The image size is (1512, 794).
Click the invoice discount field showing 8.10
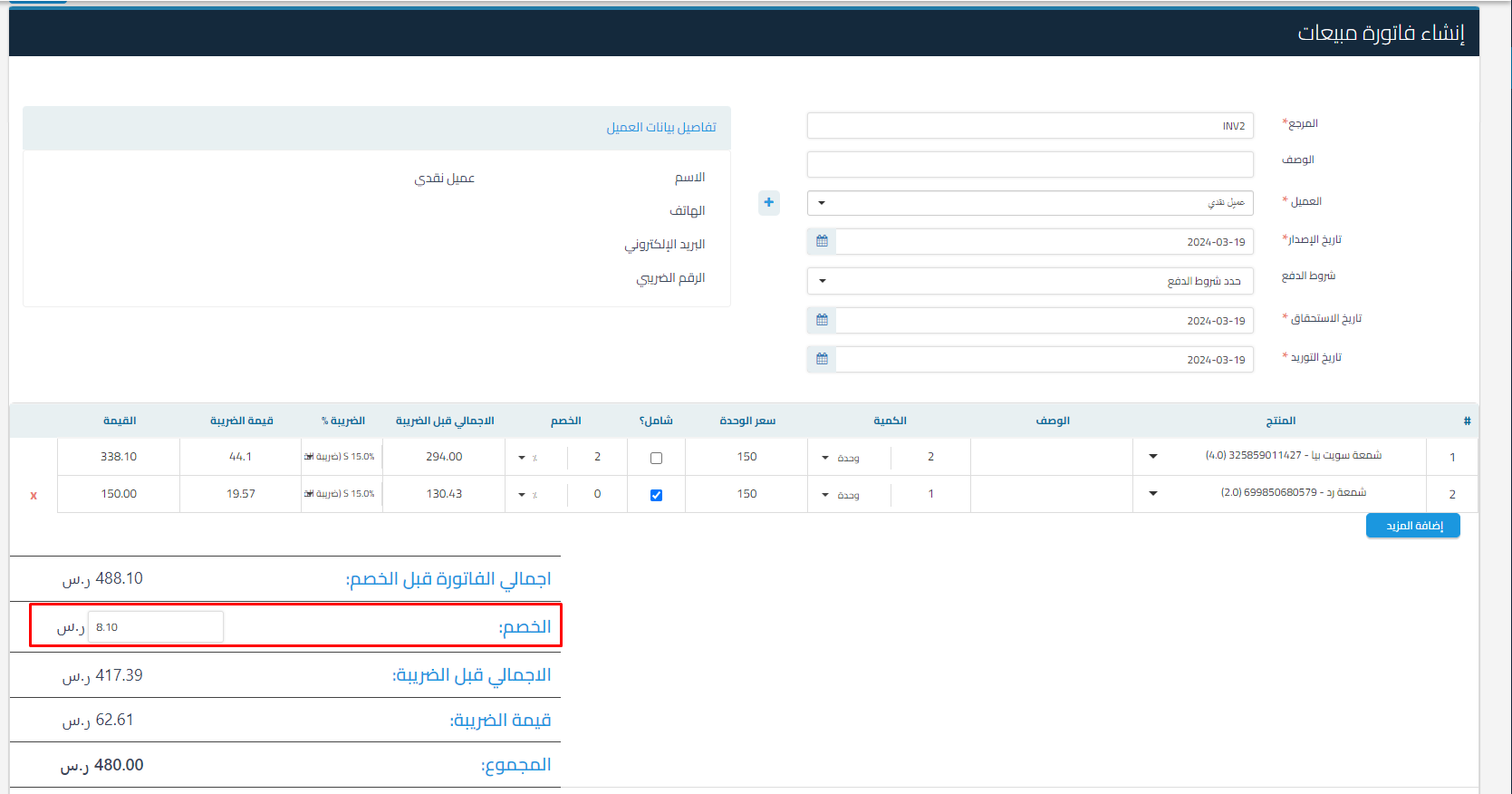tap(156, 627)
